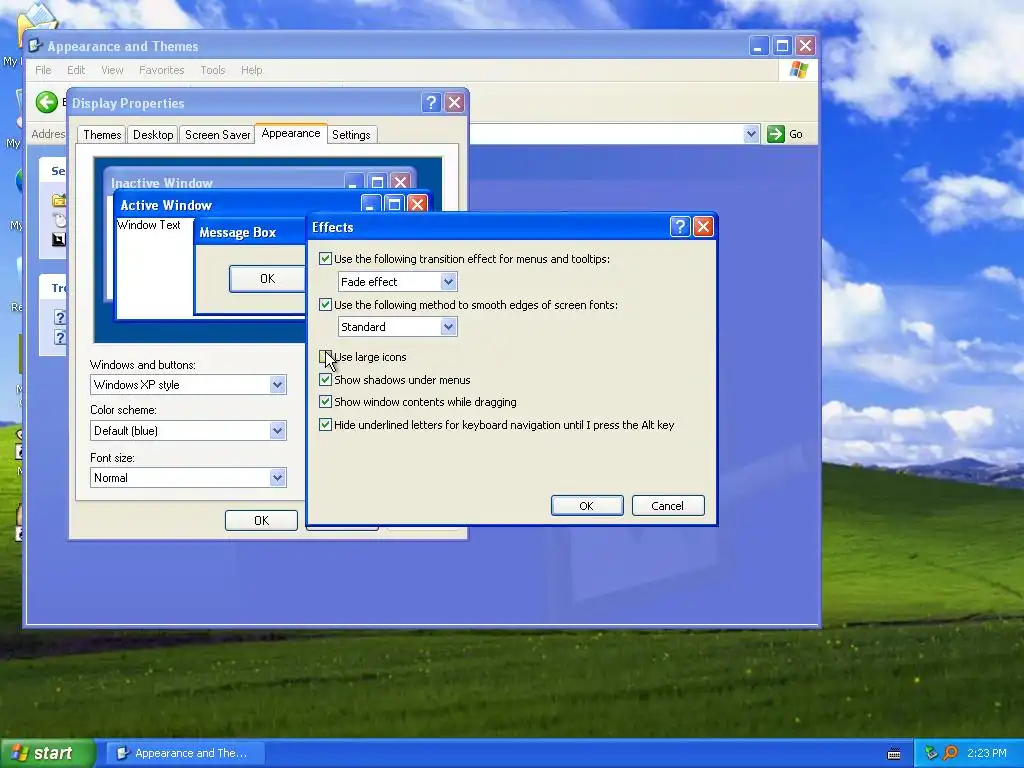
Task: Close the Display Properties dialog
Action: [455, 103]
